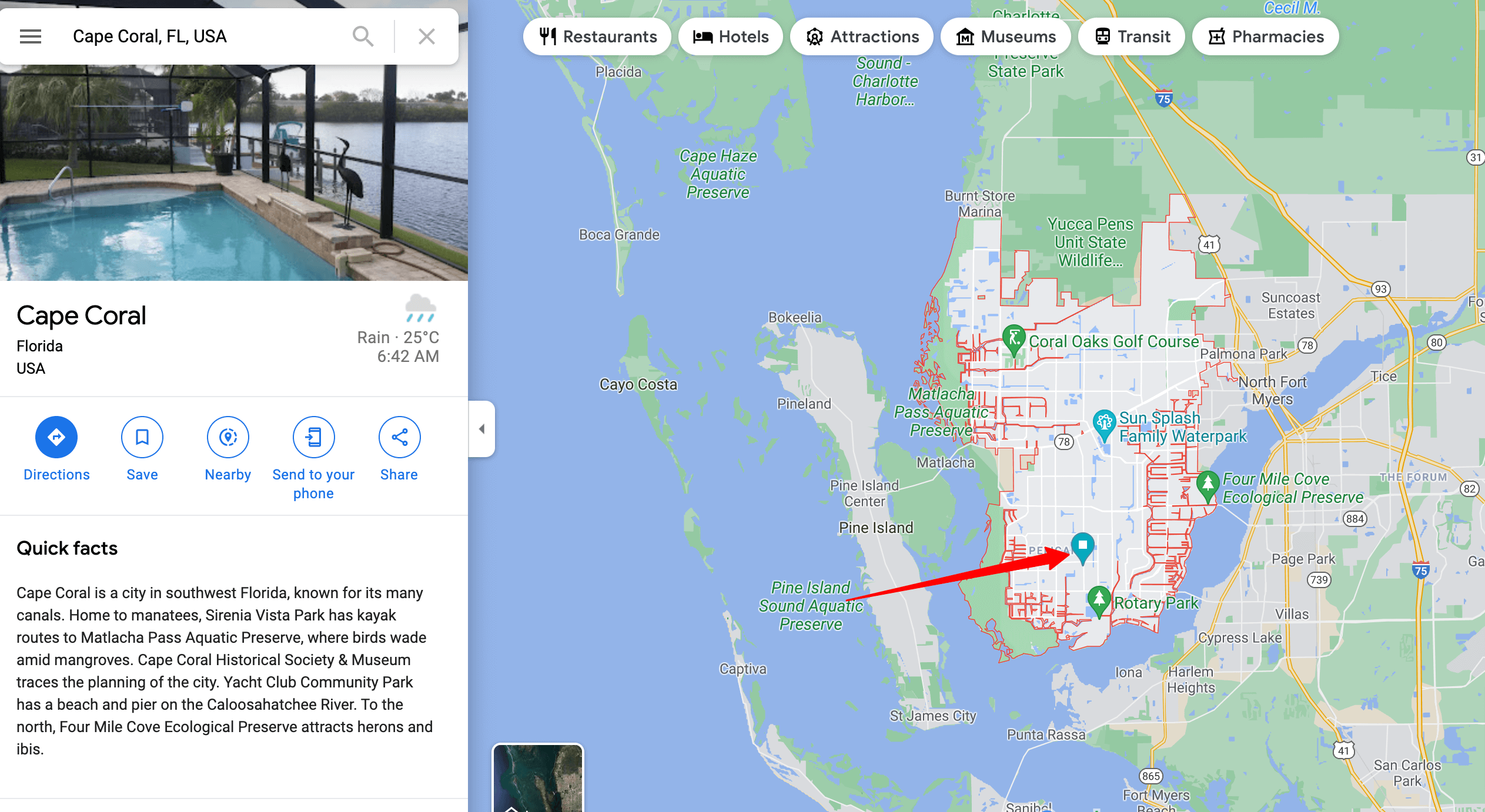Click the close X button on search
Screen dimensions: 1485x812
[427, 36]
